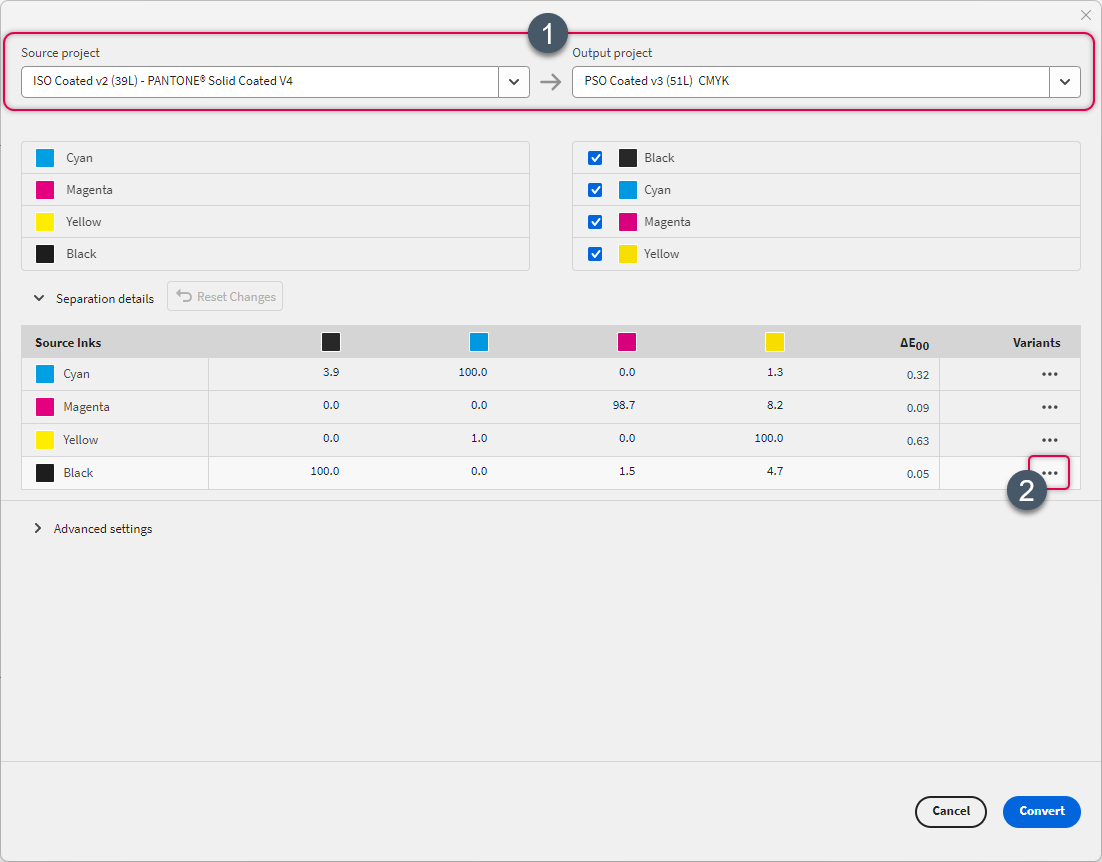Expand the Advanced settings section
This screenshot has height=862, width=1102.
[x=38, y=529]
